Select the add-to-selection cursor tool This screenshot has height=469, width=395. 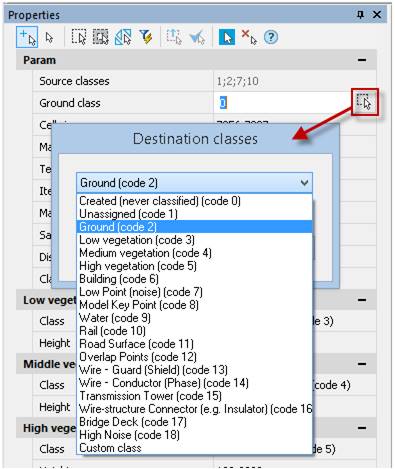click(27, 37)
